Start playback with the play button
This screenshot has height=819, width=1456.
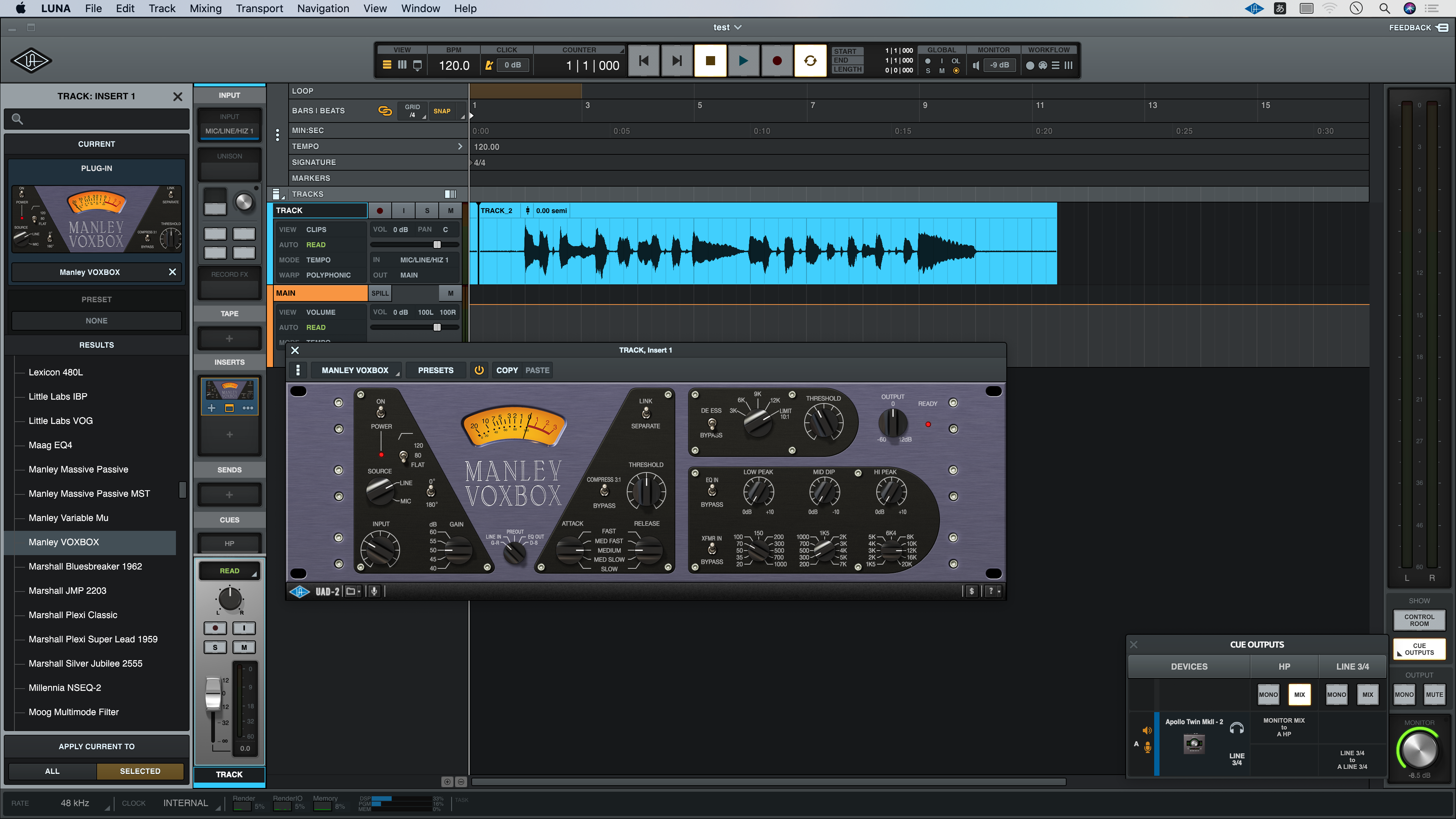[x=743, y=61]
